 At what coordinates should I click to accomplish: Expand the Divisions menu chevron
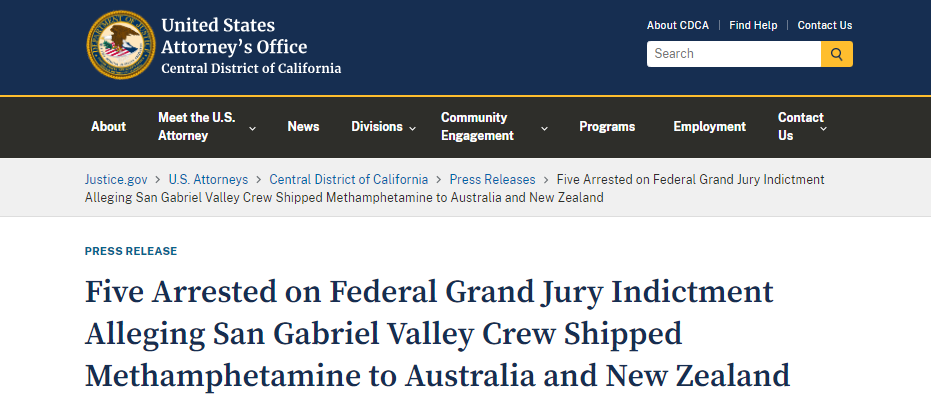pyautogui.click(x=413, y=128)
